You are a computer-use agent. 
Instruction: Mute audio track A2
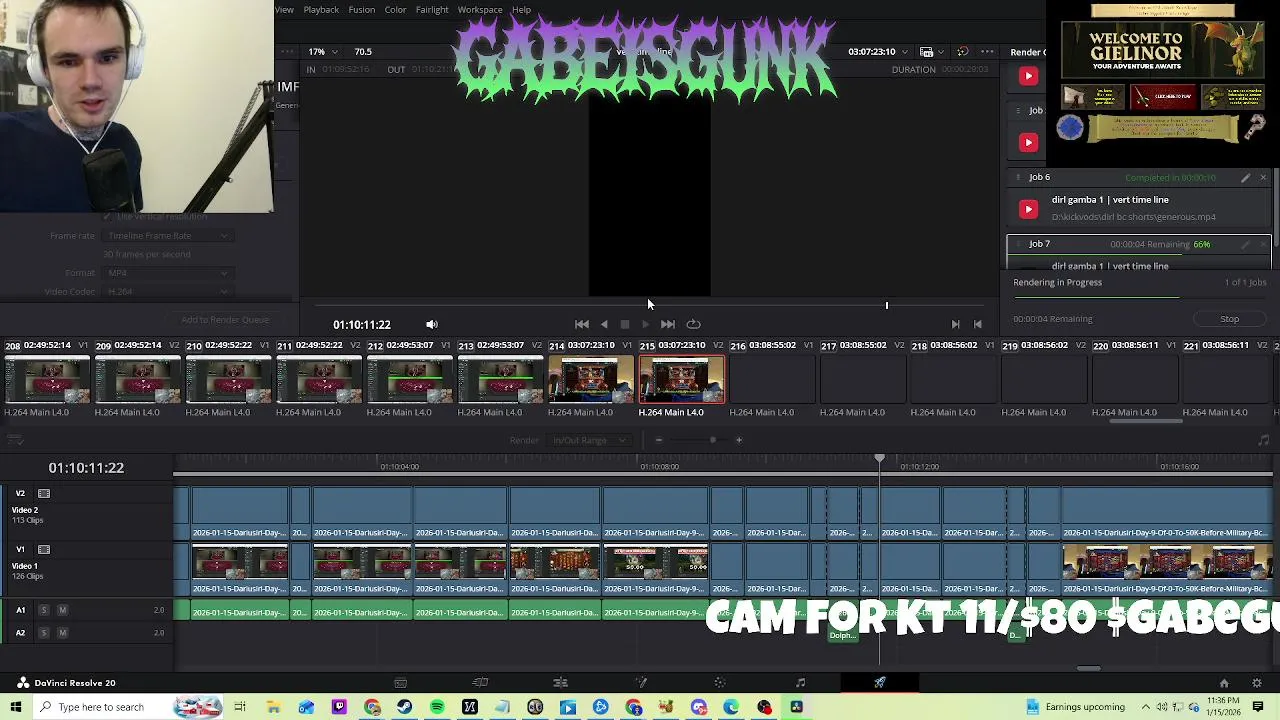(62, 633)
